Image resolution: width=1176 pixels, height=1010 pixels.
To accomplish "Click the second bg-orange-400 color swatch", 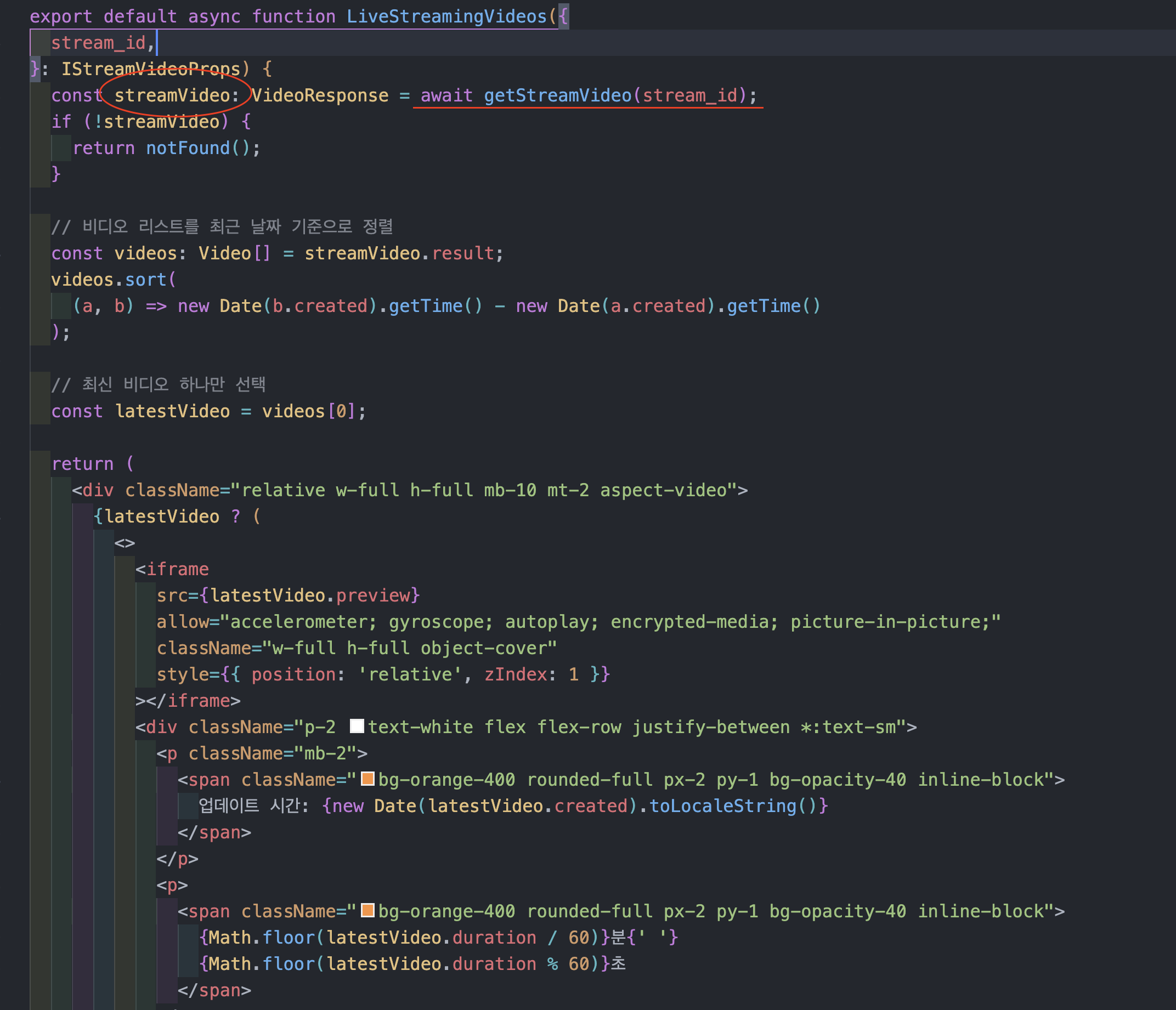I will point(368,910).
